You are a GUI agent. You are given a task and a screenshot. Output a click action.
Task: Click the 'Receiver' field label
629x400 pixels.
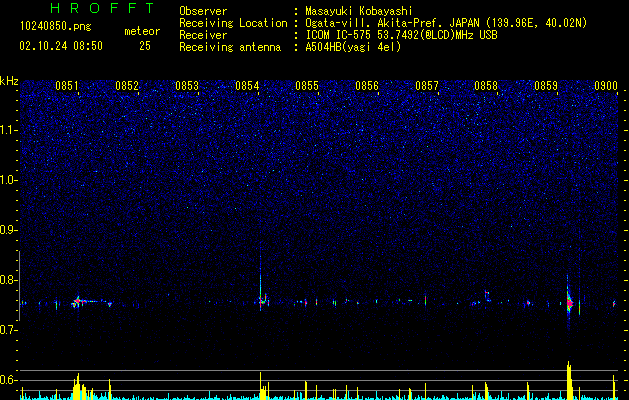coord(203,35)
